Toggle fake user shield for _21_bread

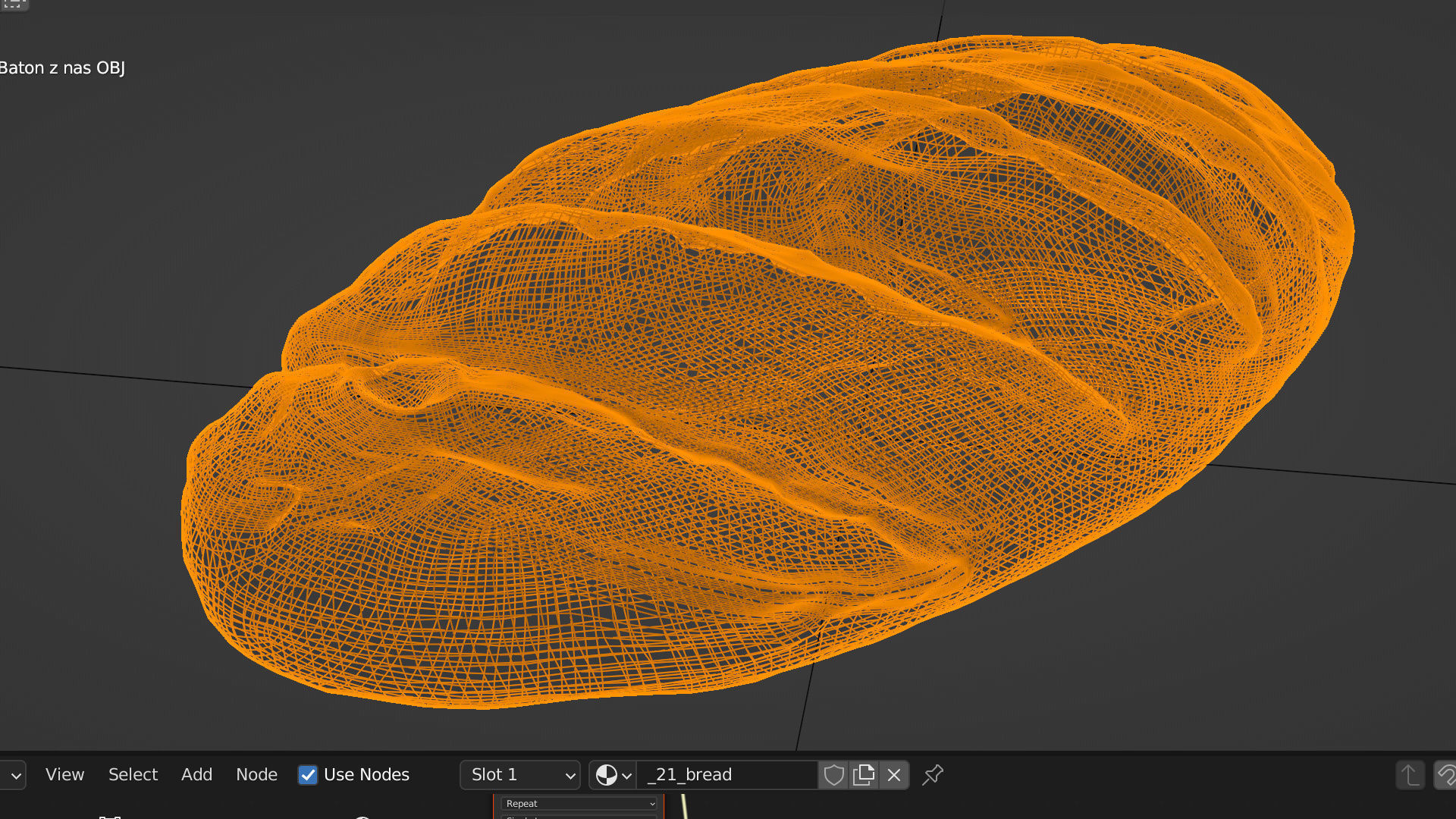(833, 775)
